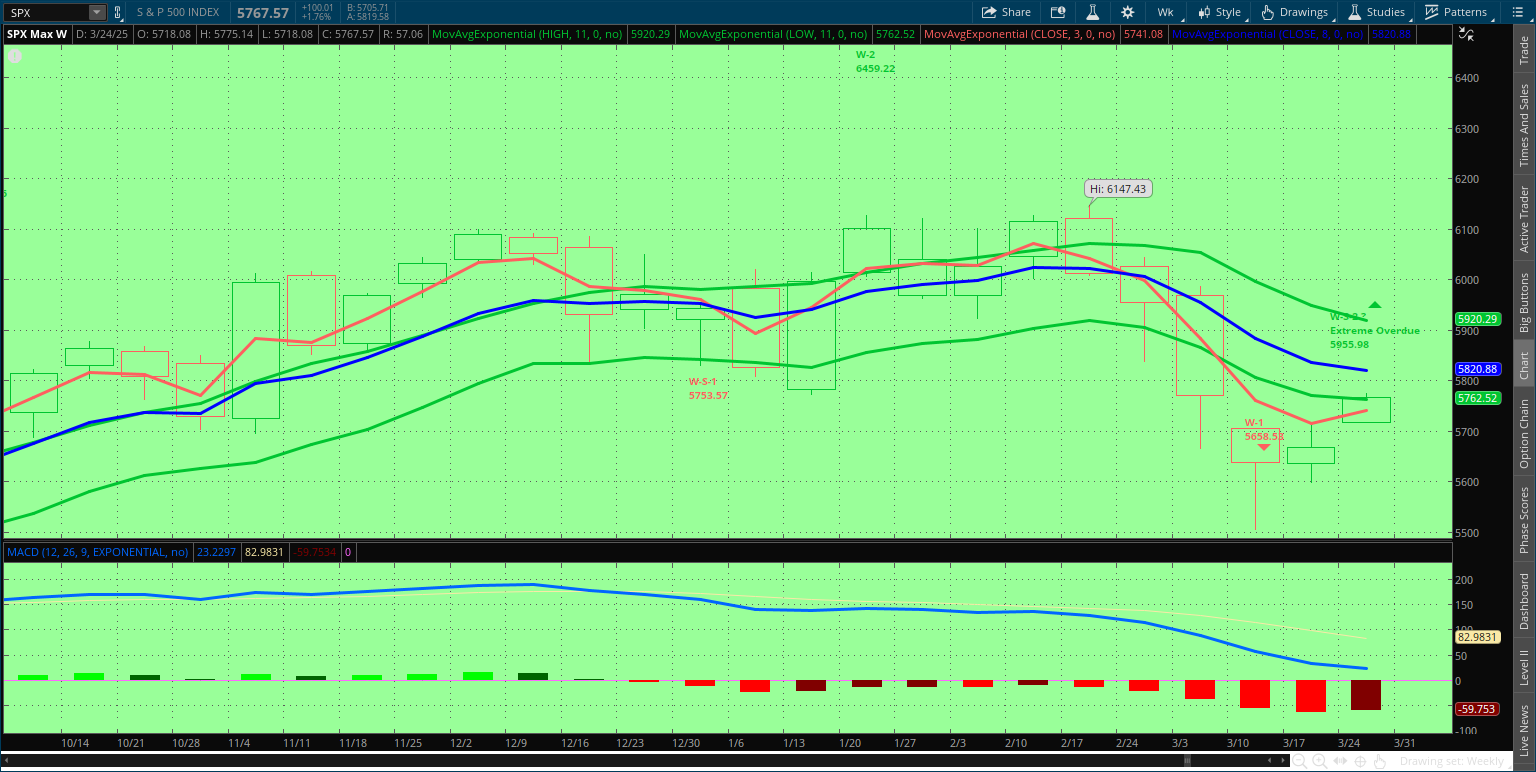
Task: Open the Drawings menu
Action: tap(1294, 12)
